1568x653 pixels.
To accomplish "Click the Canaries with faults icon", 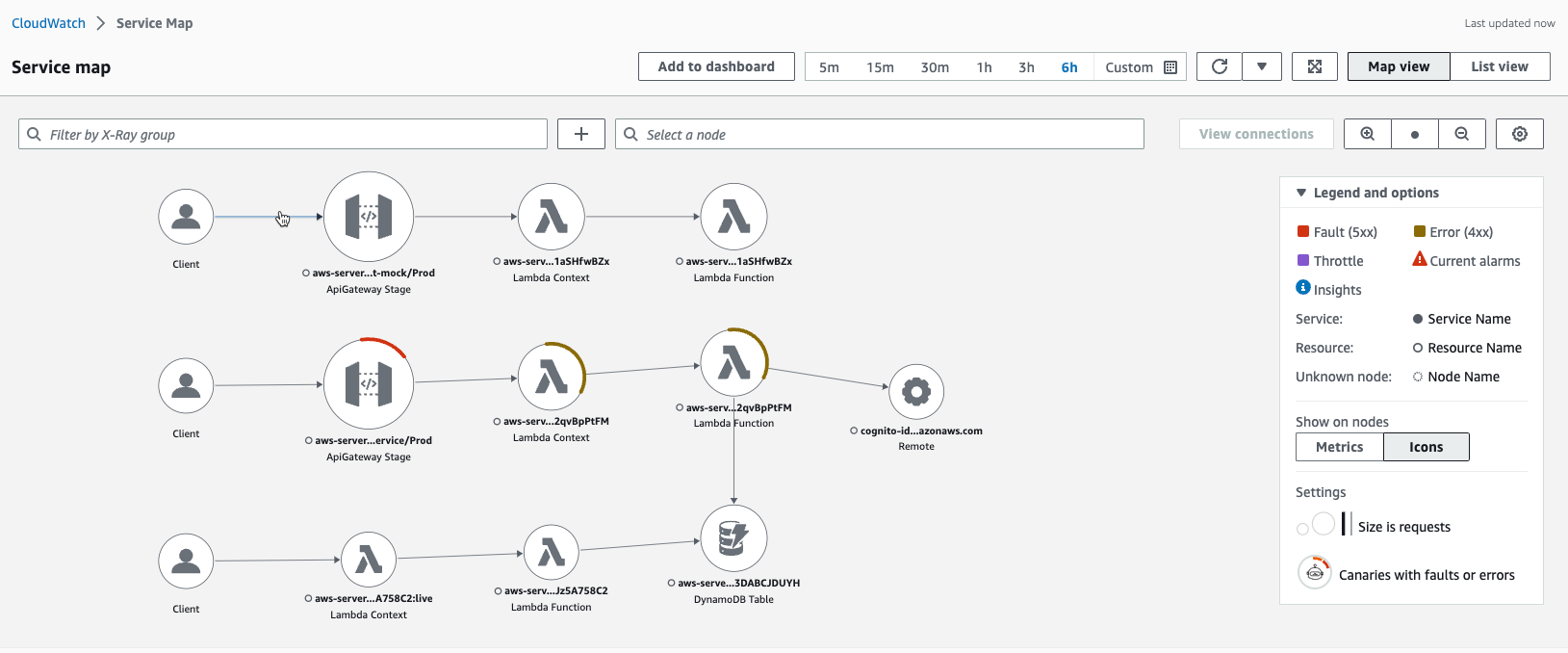I will [x=1314, y=572].
